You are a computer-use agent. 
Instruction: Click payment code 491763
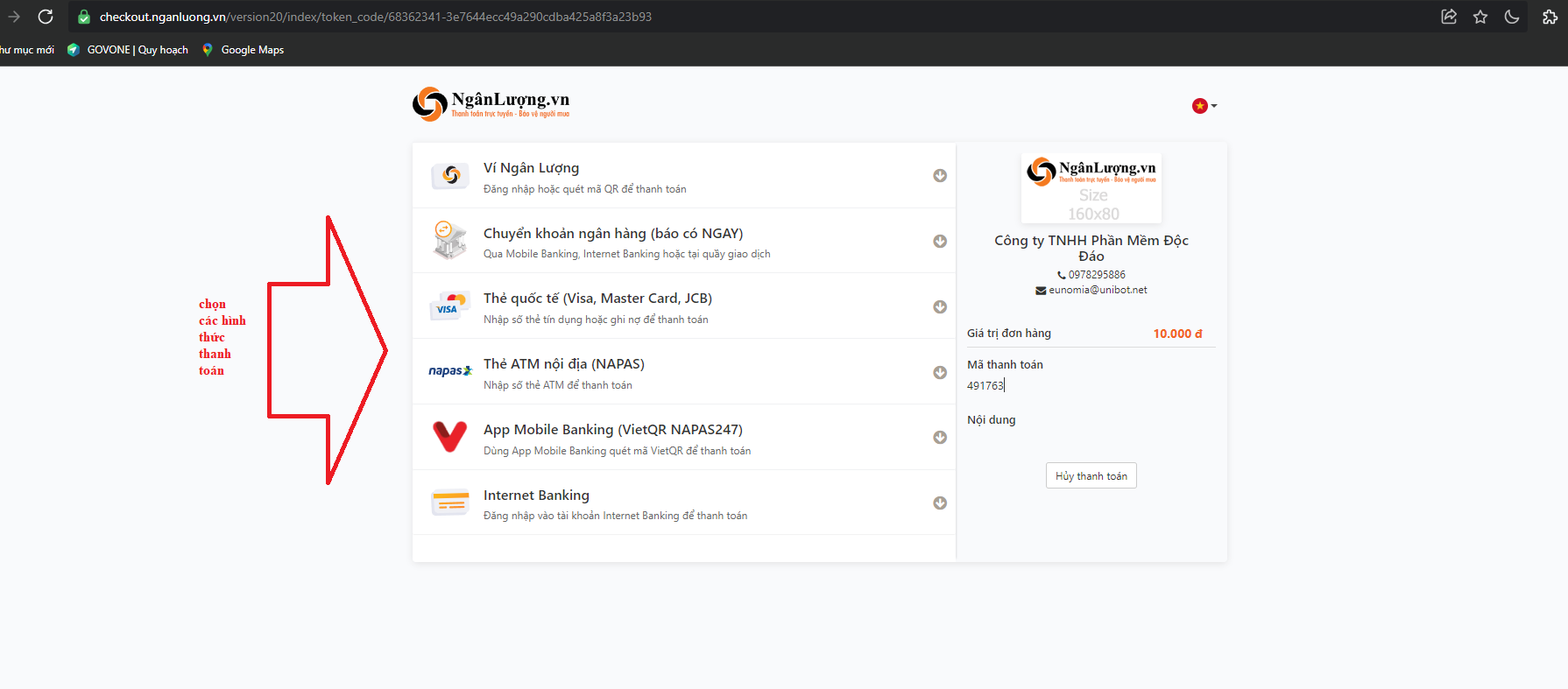(985, 385)
